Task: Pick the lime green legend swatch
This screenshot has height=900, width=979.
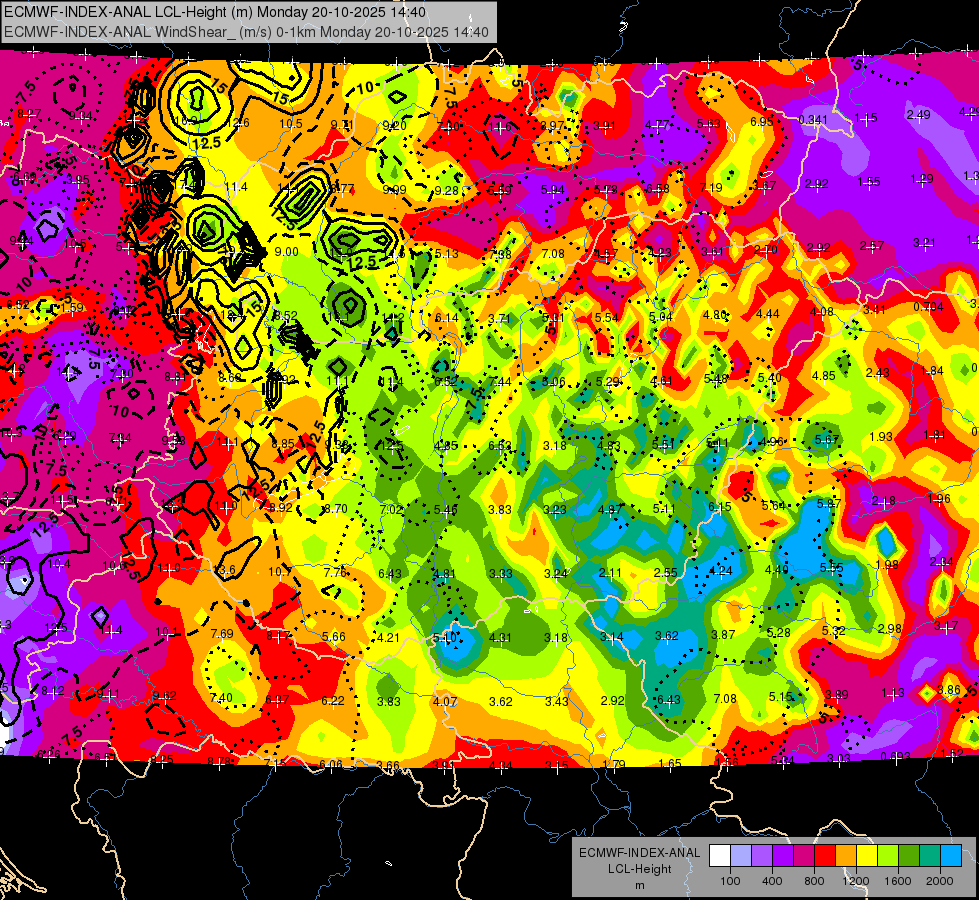Action: click(888, 856)
